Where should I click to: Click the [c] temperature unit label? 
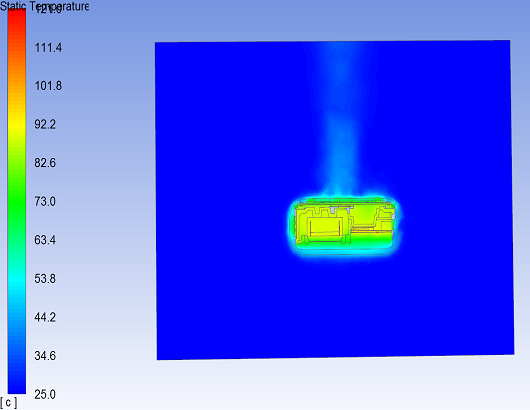[8, 403]
